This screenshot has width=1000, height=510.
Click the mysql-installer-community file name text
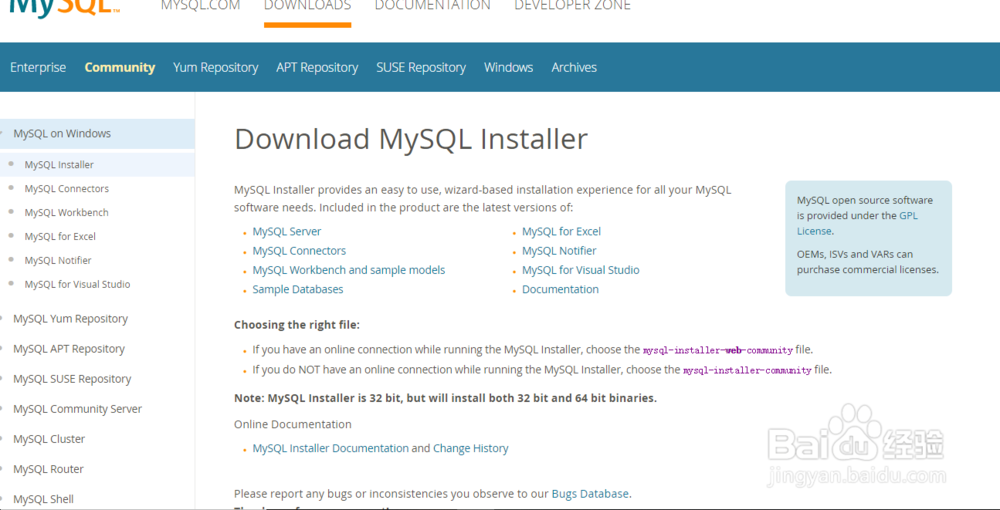[x=747, y=370]
